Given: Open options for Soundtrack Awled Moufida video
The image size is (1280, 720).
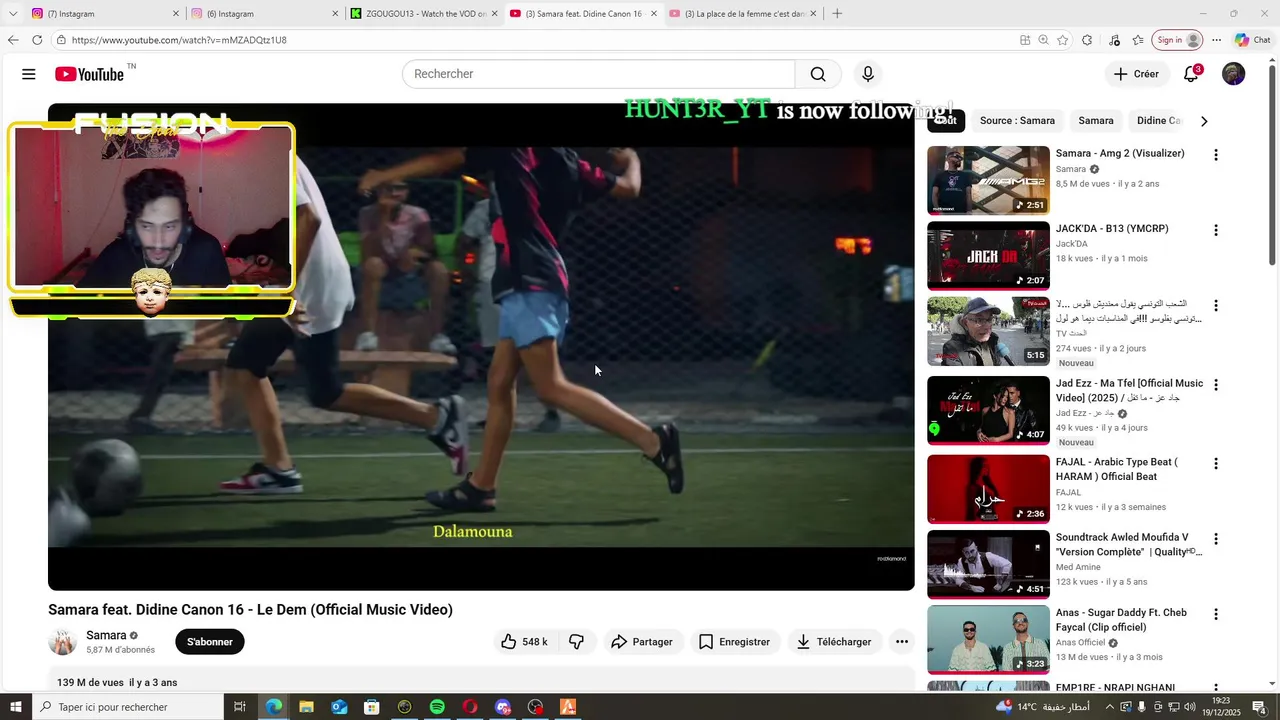Looking at the screenshot, I should [x=1216, y=539].
